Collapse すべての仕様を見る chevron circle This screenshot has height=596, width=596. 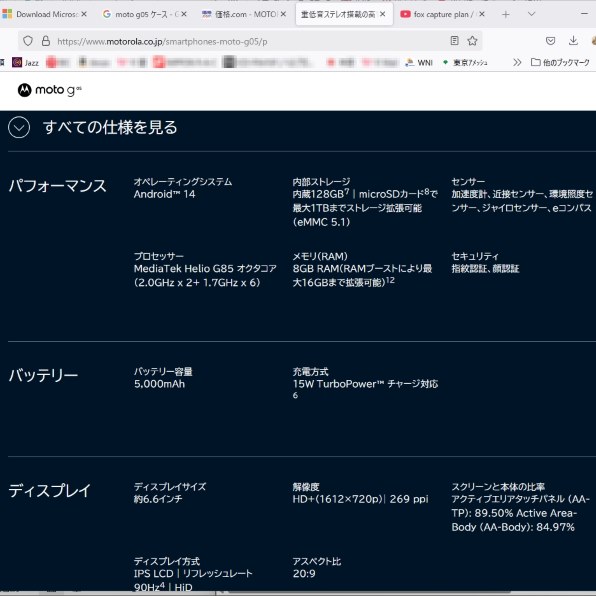[x=19, y=127]
